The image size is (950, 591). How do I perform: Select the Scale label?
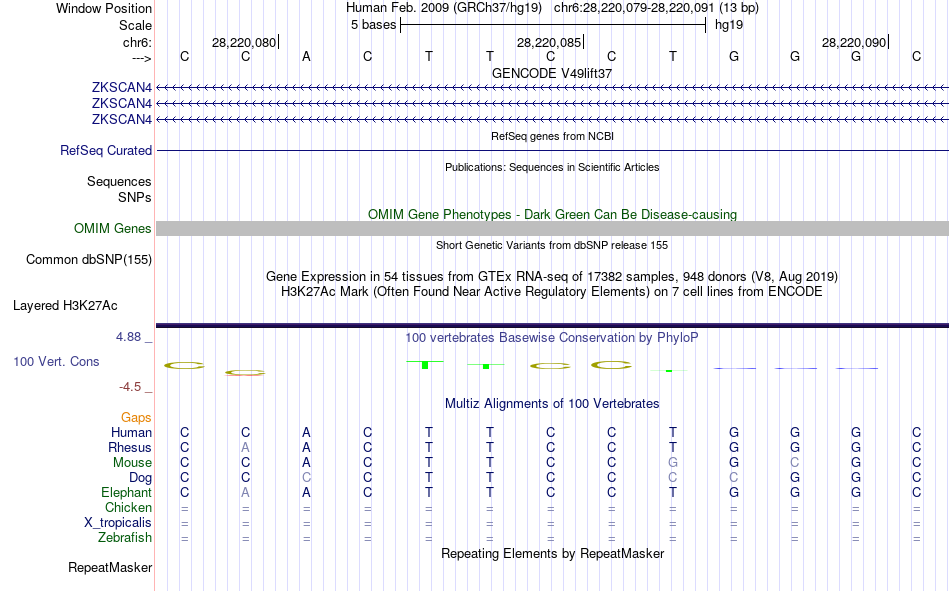click(135, 25)
